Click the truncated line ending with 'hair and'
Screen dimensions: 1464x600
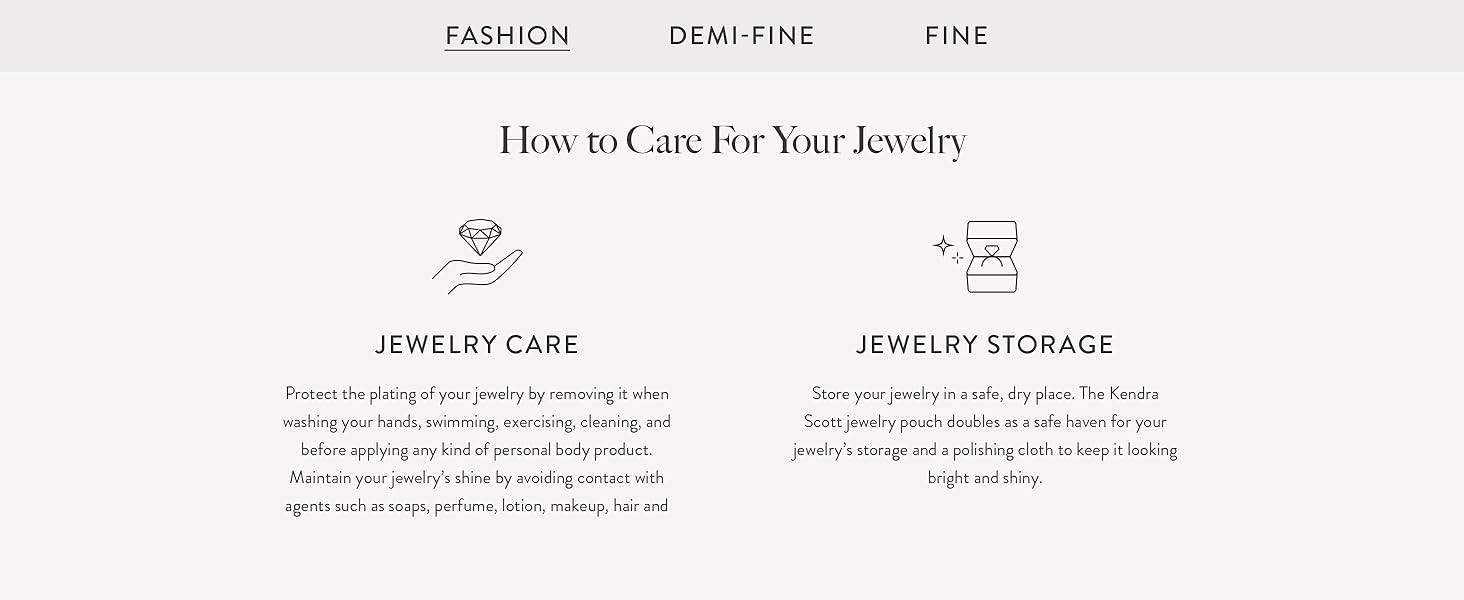point(477,505)
